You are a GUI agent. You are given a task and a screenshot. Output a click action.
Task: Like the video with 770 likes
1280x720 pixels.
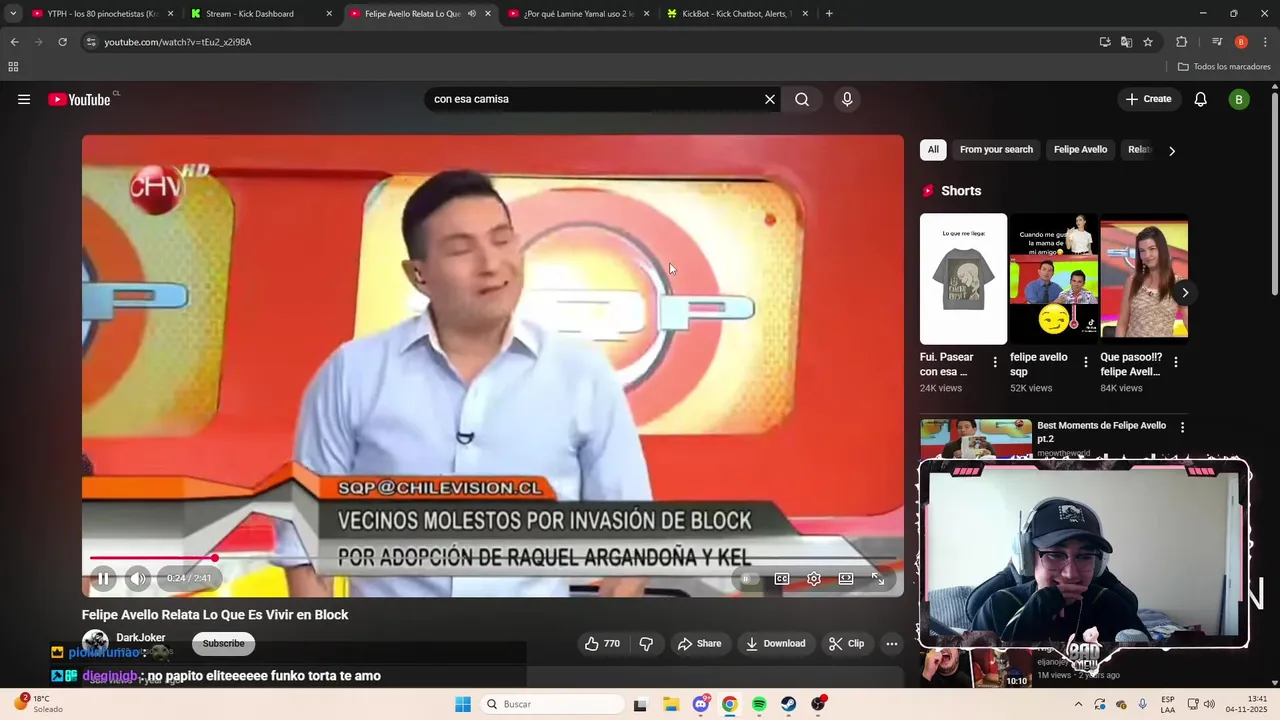(602, 644)
